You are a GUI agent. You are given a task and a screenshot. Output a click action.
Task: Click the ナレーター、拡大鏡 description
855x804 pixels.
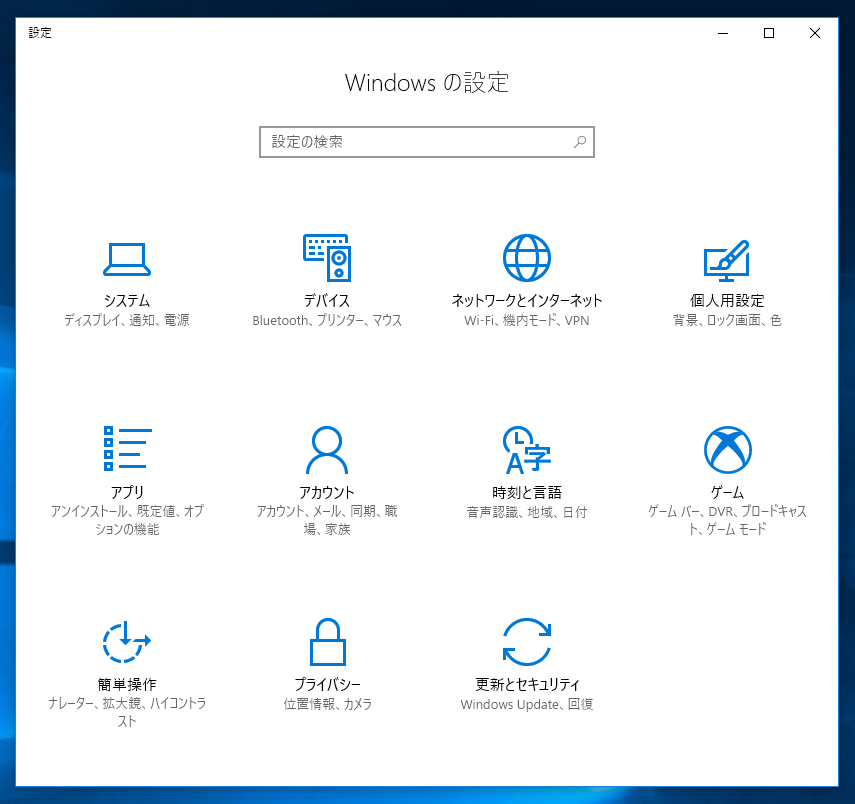pos(127,712)
